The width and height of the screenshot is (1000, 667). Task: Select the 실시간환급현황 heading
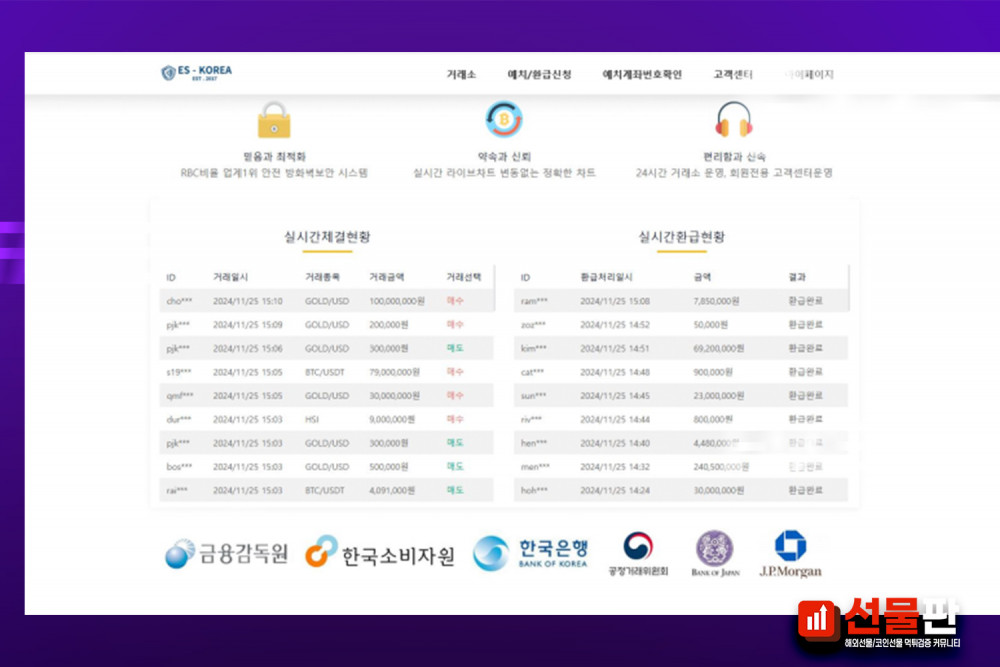tap(681, 237)
